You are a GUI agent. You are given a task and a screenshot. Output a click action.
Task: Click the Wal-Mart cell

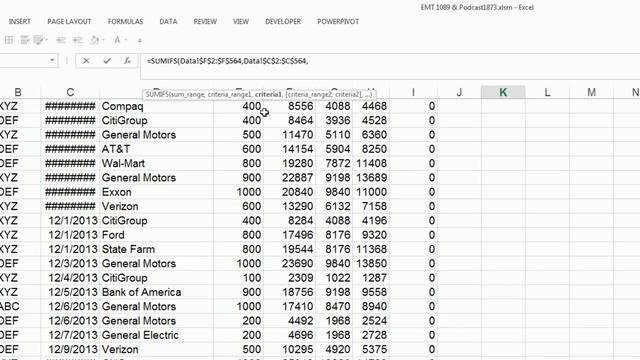pyautogui.click(x=156, y=163)
